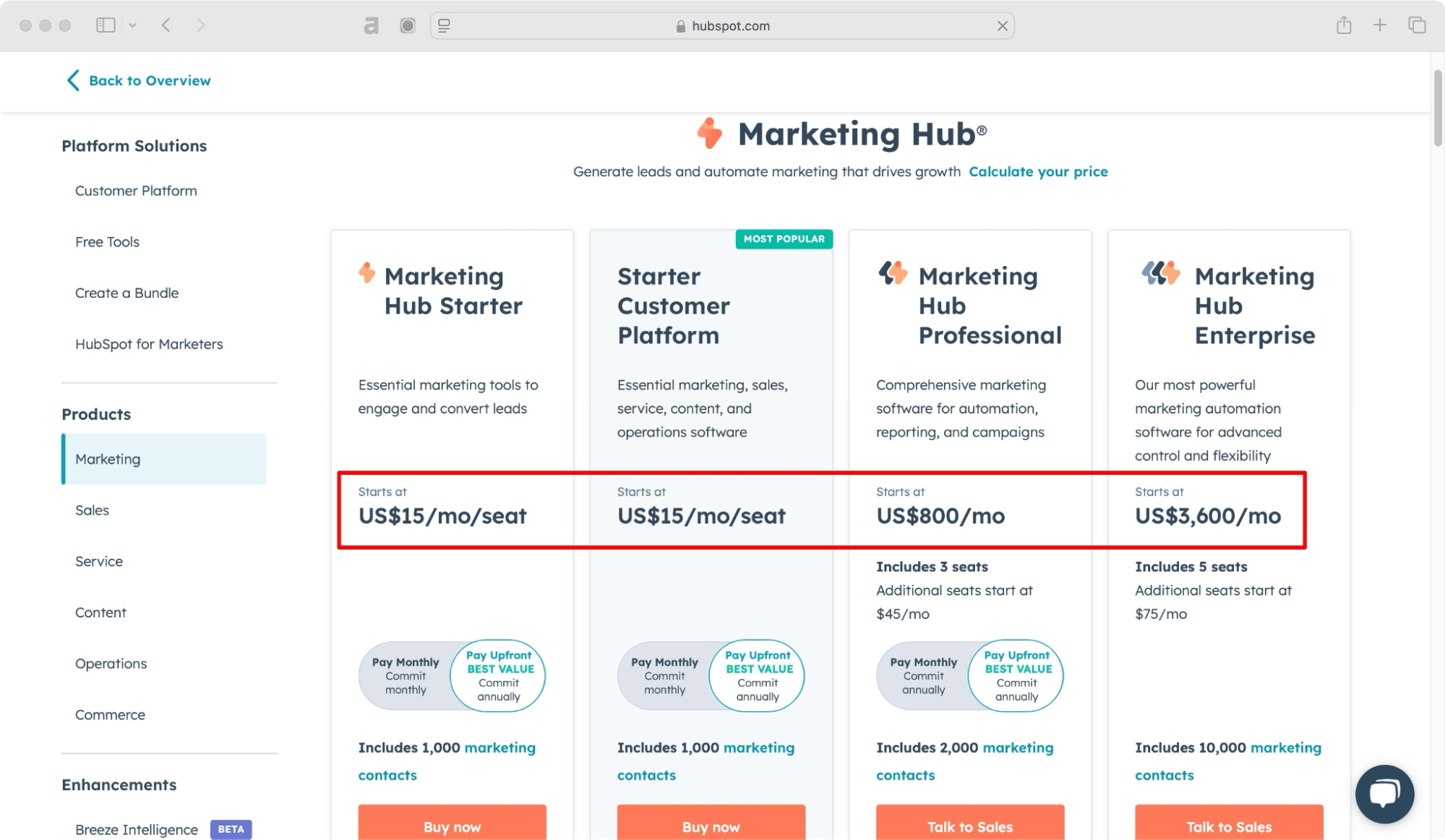This screenshot has width=1445, height=840.
Task: Select Create a Bundle in sidebar
Action: [x=127, y=293]
